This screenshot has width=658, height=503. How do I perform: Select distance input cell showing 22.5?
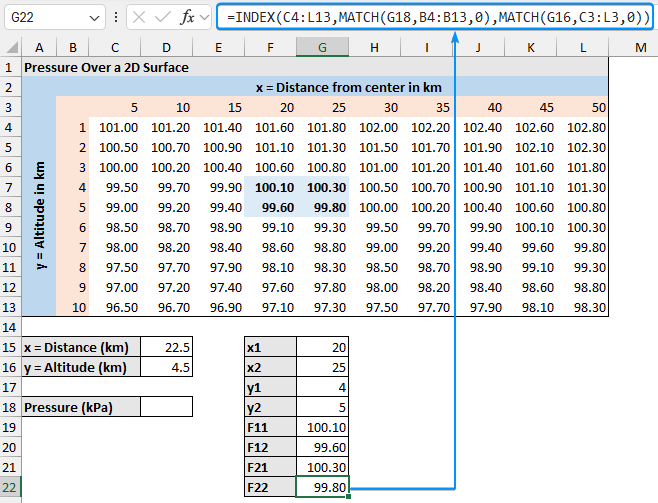167,347
